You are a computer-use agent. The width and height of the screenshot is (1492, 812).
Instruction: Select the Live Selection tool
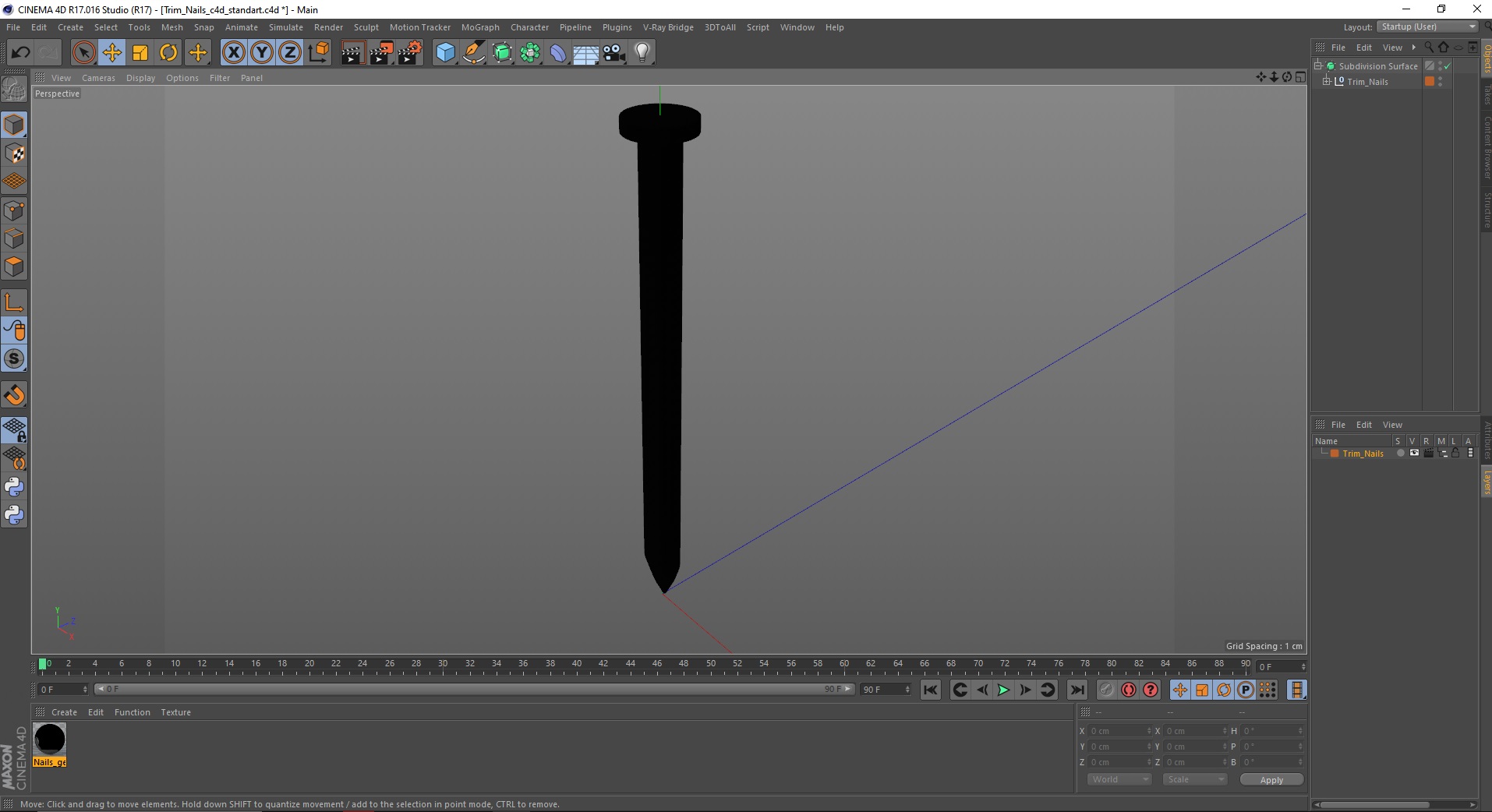pyautogui.click(x=83, y=52)
